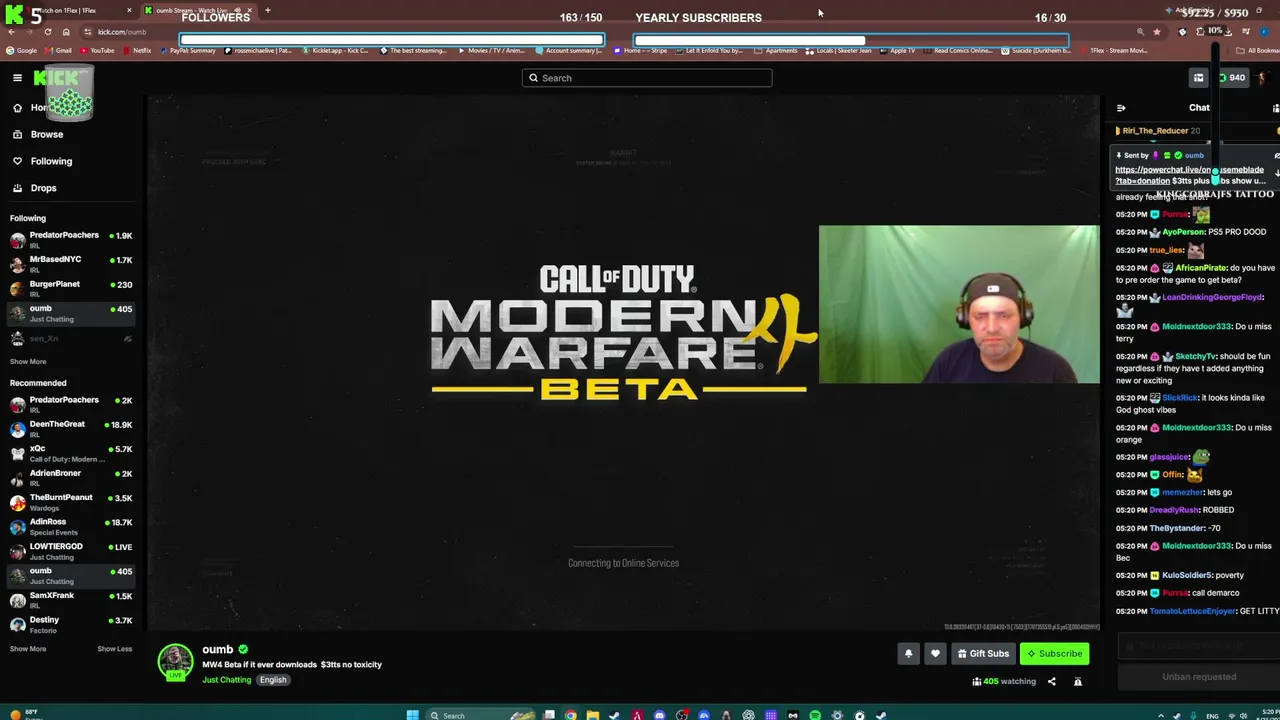Click the 405 watching viewer count
This screenshot has height=720, width=1280.
pyautogui.click(x=1004, y=682)
